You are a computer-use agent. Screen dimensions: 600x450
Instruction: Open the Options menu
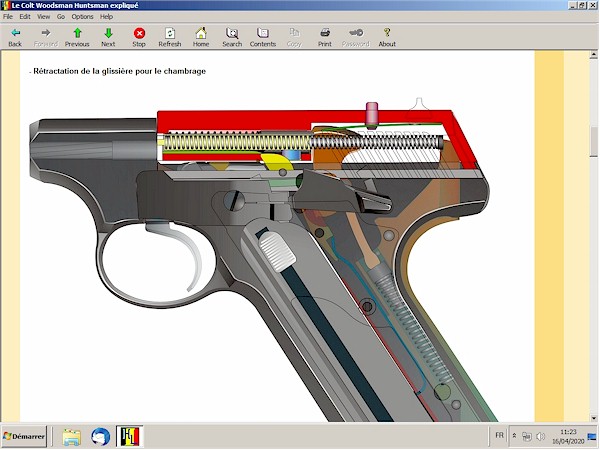(x=82, y=16)
